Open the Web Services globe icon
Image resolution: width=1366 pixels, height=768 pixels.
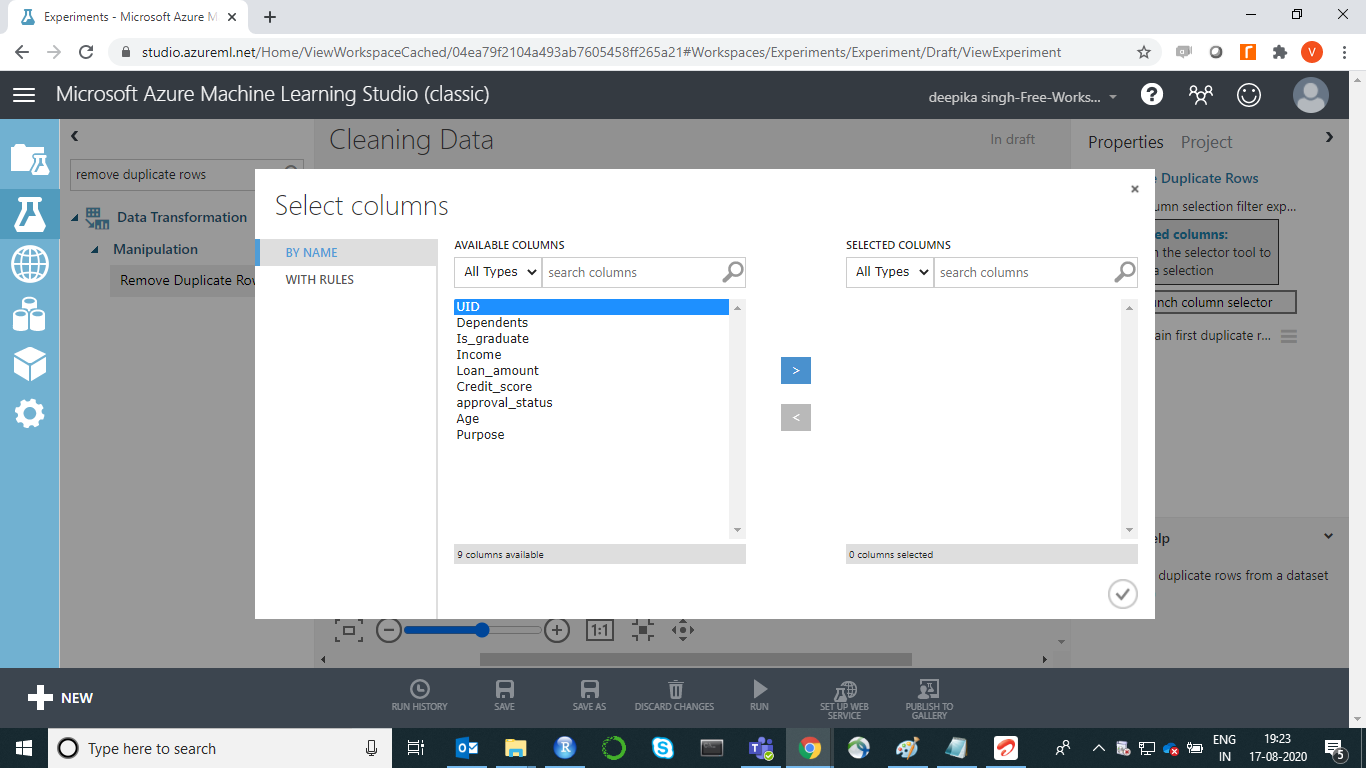(29, 265)
